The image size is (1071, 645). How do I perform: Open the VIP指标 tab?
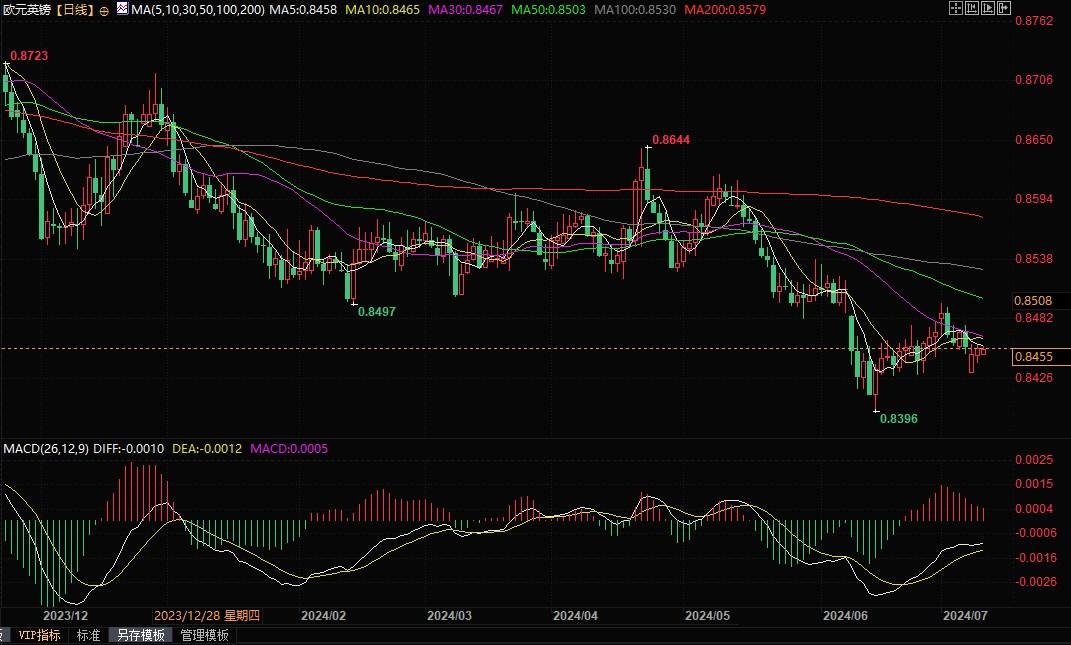[39, 635]
